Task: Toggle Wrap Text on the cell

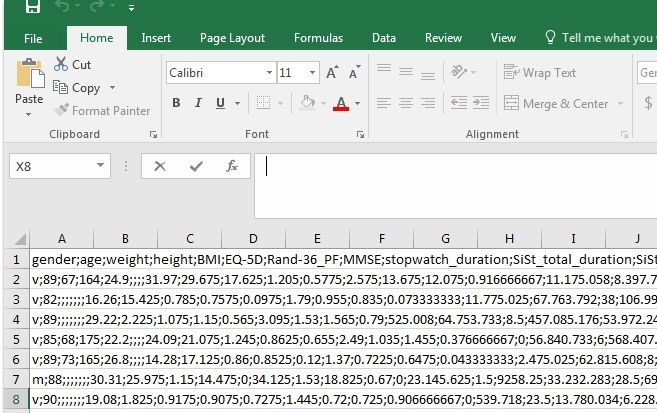Action: click(540, 73)
